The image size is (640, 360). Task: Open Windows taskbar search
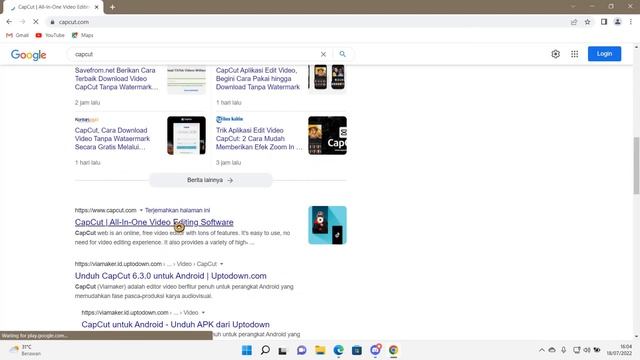coord(265,350)
